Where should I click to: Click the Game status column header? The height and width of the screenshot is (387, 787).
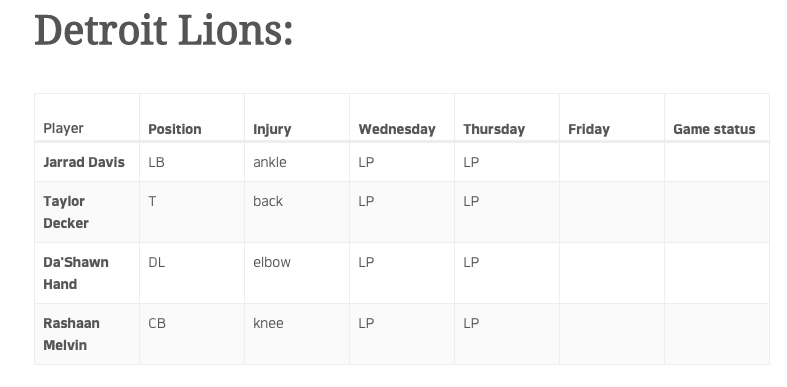point(714,130)
